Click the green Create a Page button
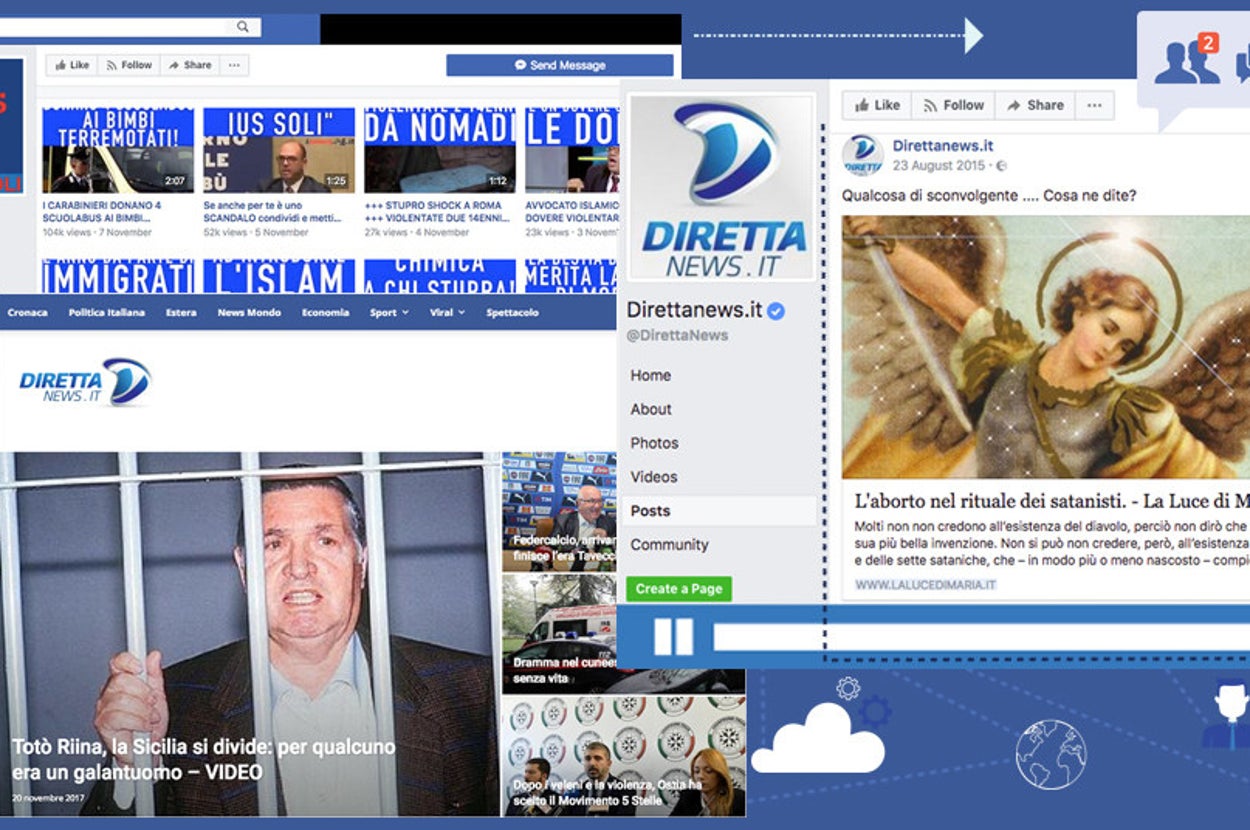The width and height of the screenshot is (1250, 830). point(679,589)
